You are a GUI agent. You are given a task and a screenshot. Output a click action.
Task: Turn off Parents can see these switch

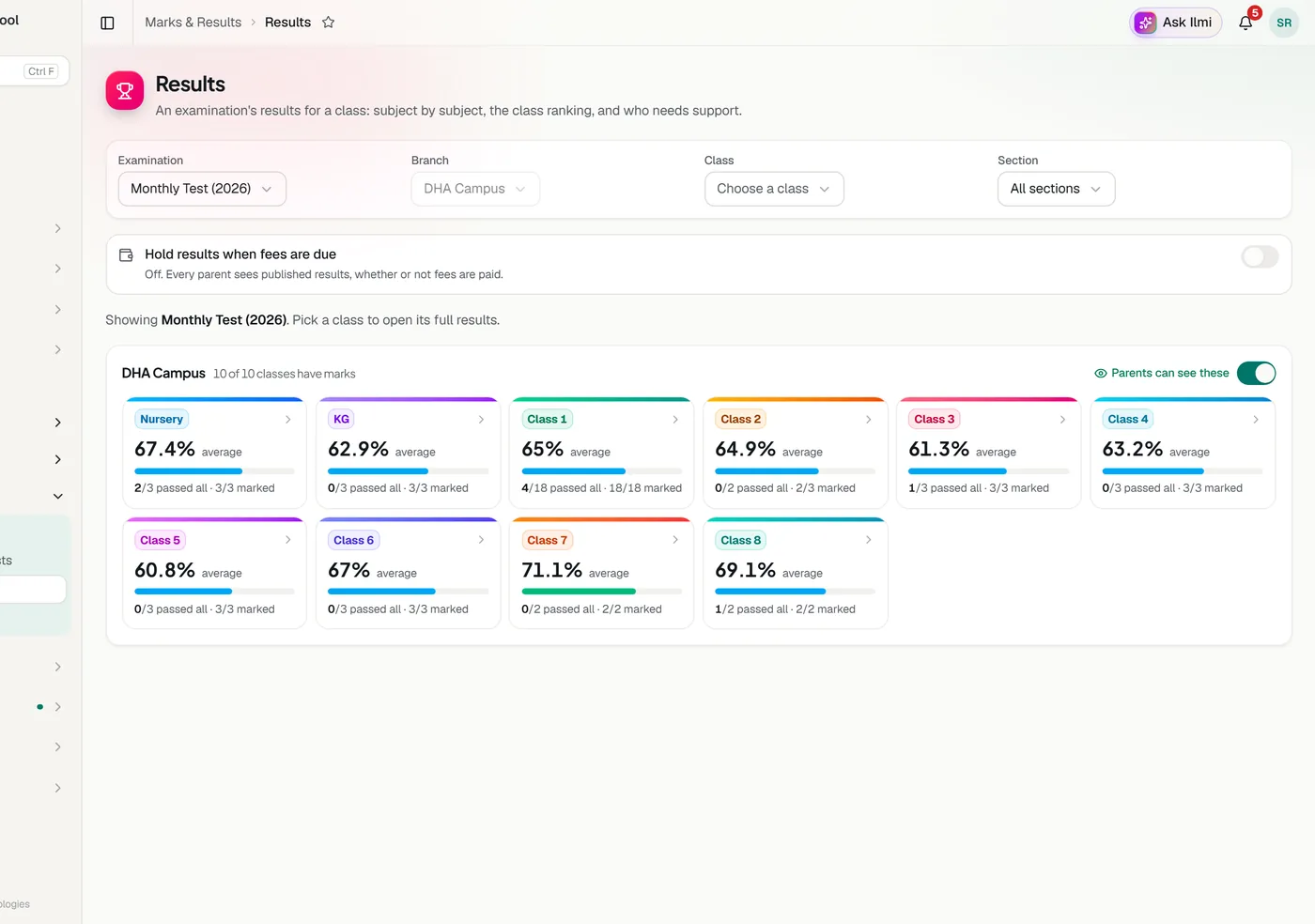(1256, 374)
